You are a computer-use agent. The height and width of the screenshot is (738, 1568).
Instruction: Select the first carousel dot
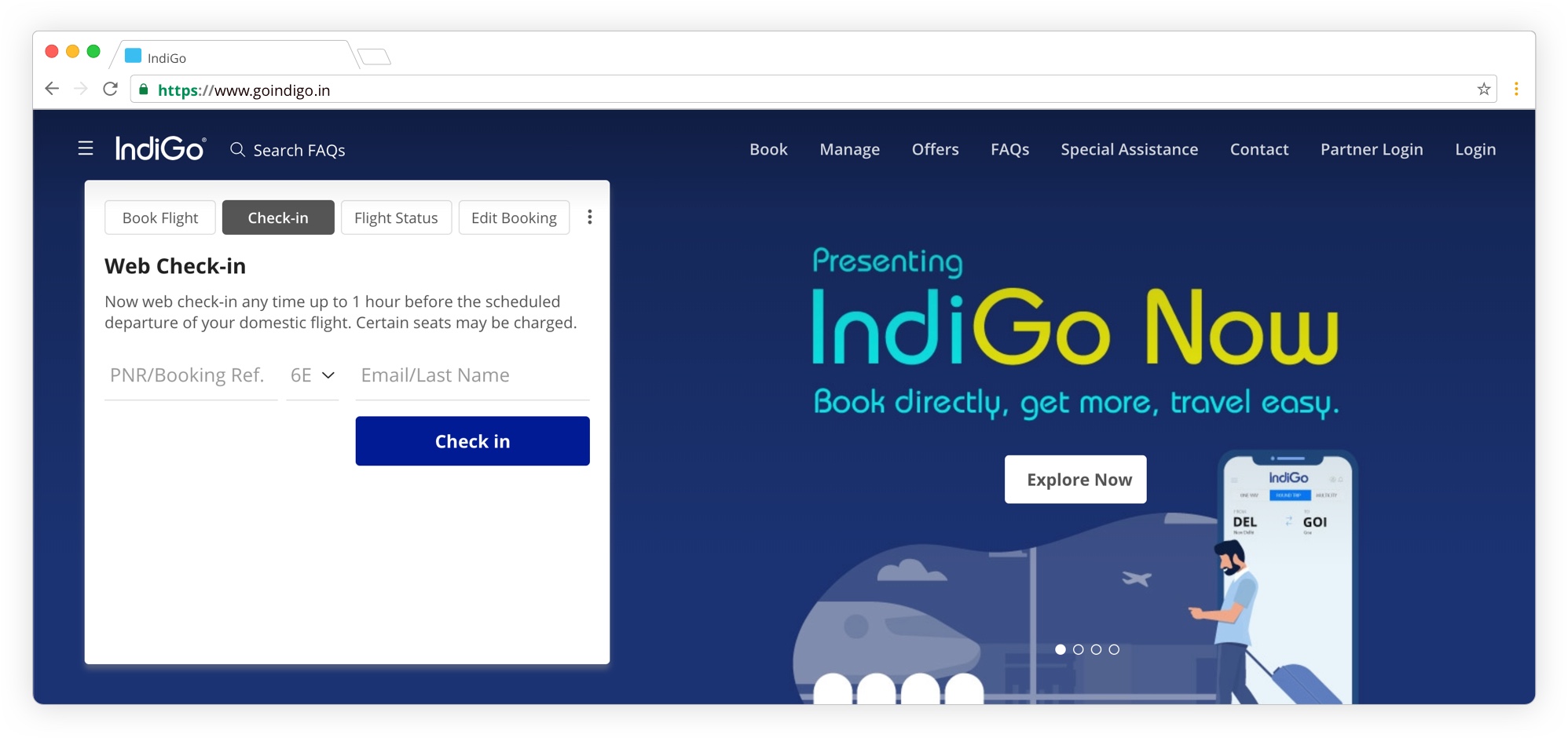point(1061,649)
